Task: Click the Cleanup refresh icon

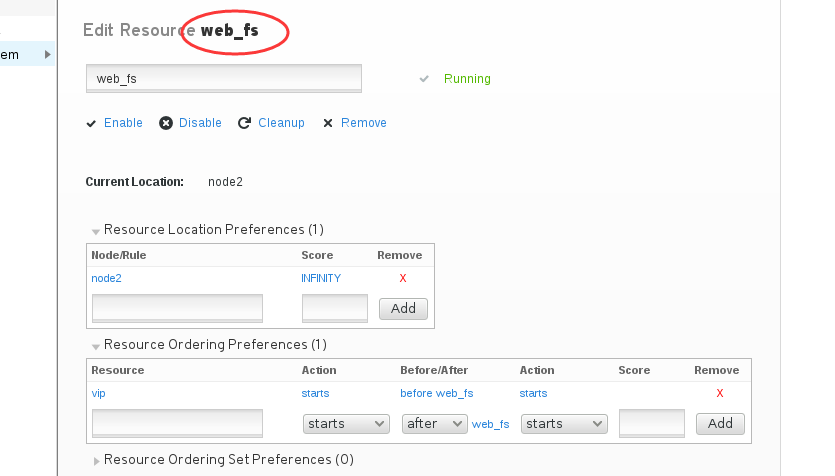Action: [x=244, y=123]
